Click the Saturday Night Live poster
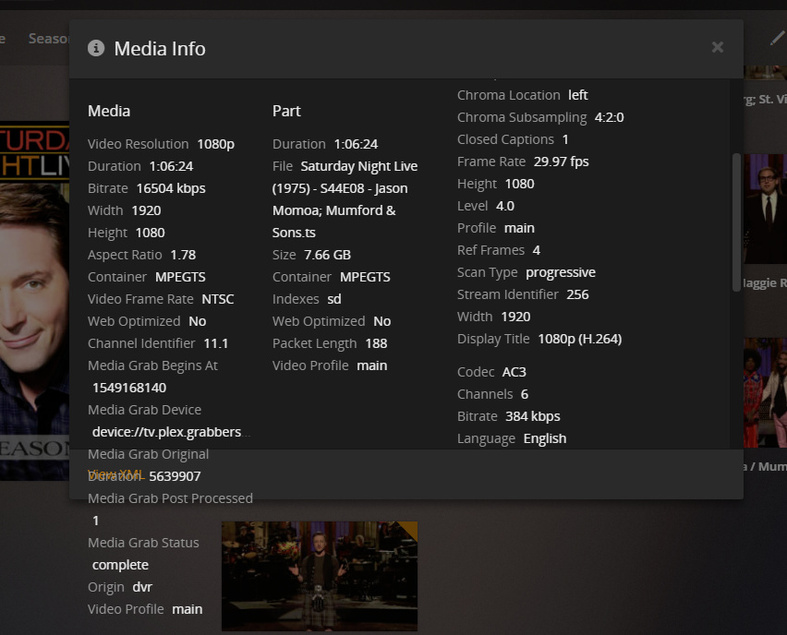The height and width of the screenshot is (635, 787). coord(34,300)
